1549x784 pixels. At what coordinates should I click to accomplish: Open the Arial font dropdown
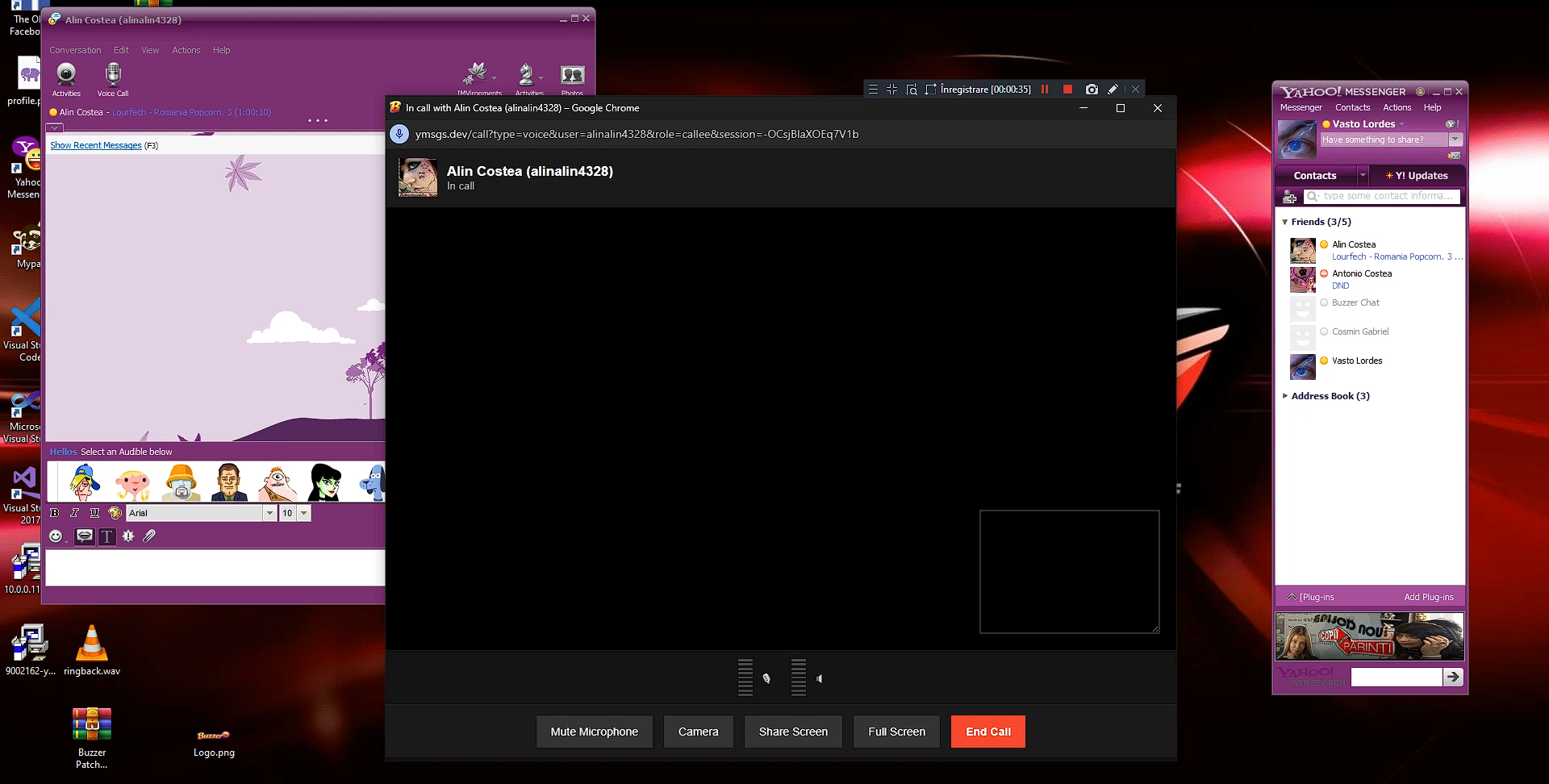(269, 513)
